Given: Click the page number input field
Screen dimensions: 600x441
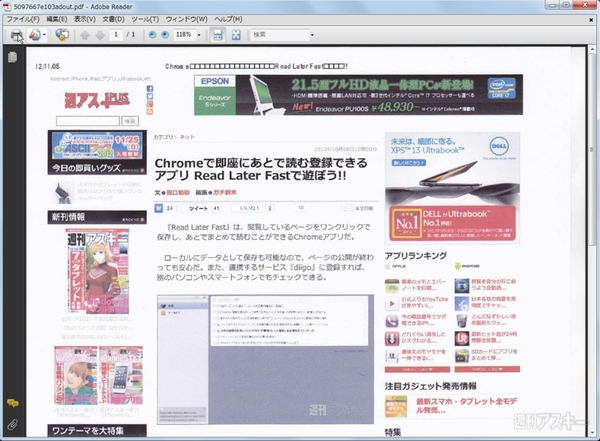Looking at the screenshot, I should point(116,35).
